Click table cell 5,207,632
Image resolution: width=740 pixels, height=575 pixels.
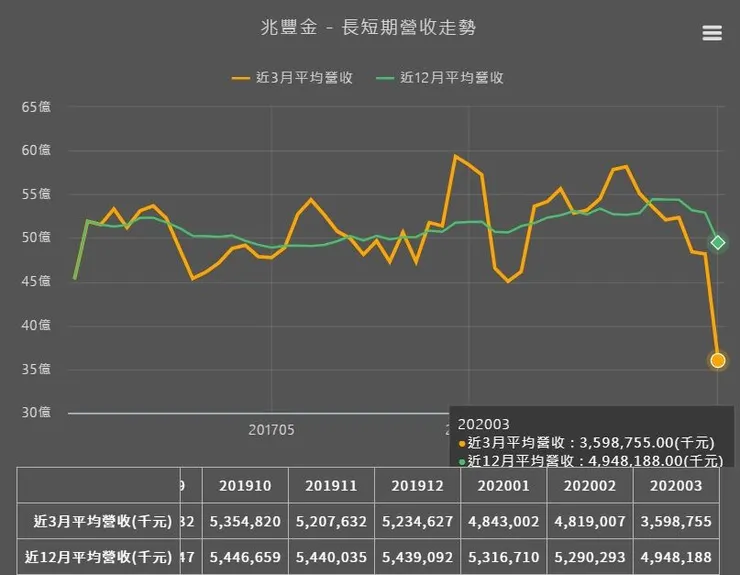coord(331,521)
